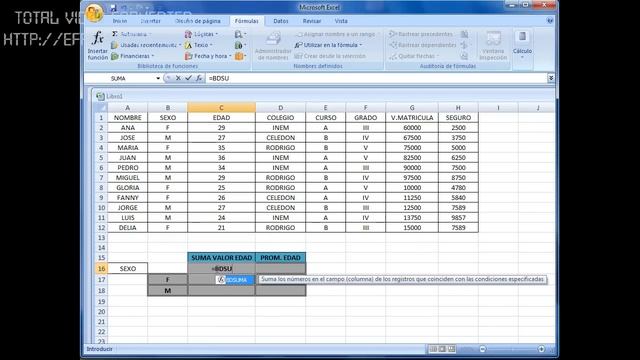Click the MIGUEL name cell
This screenshot has width=640, height=360.
128,178
